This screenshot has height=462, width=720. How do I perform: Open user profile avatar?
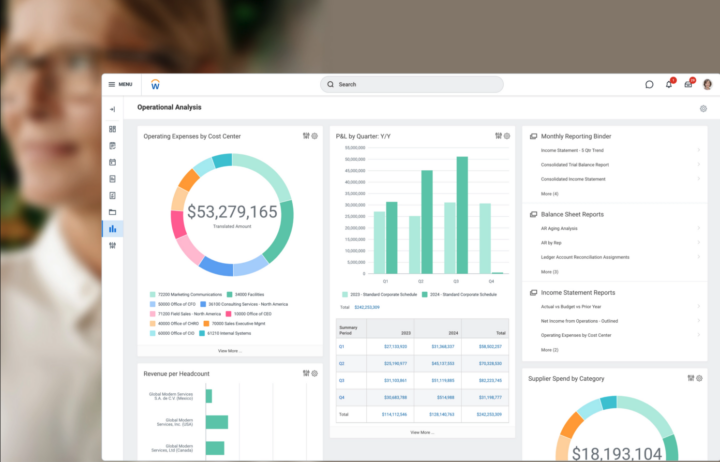(707, 84)
